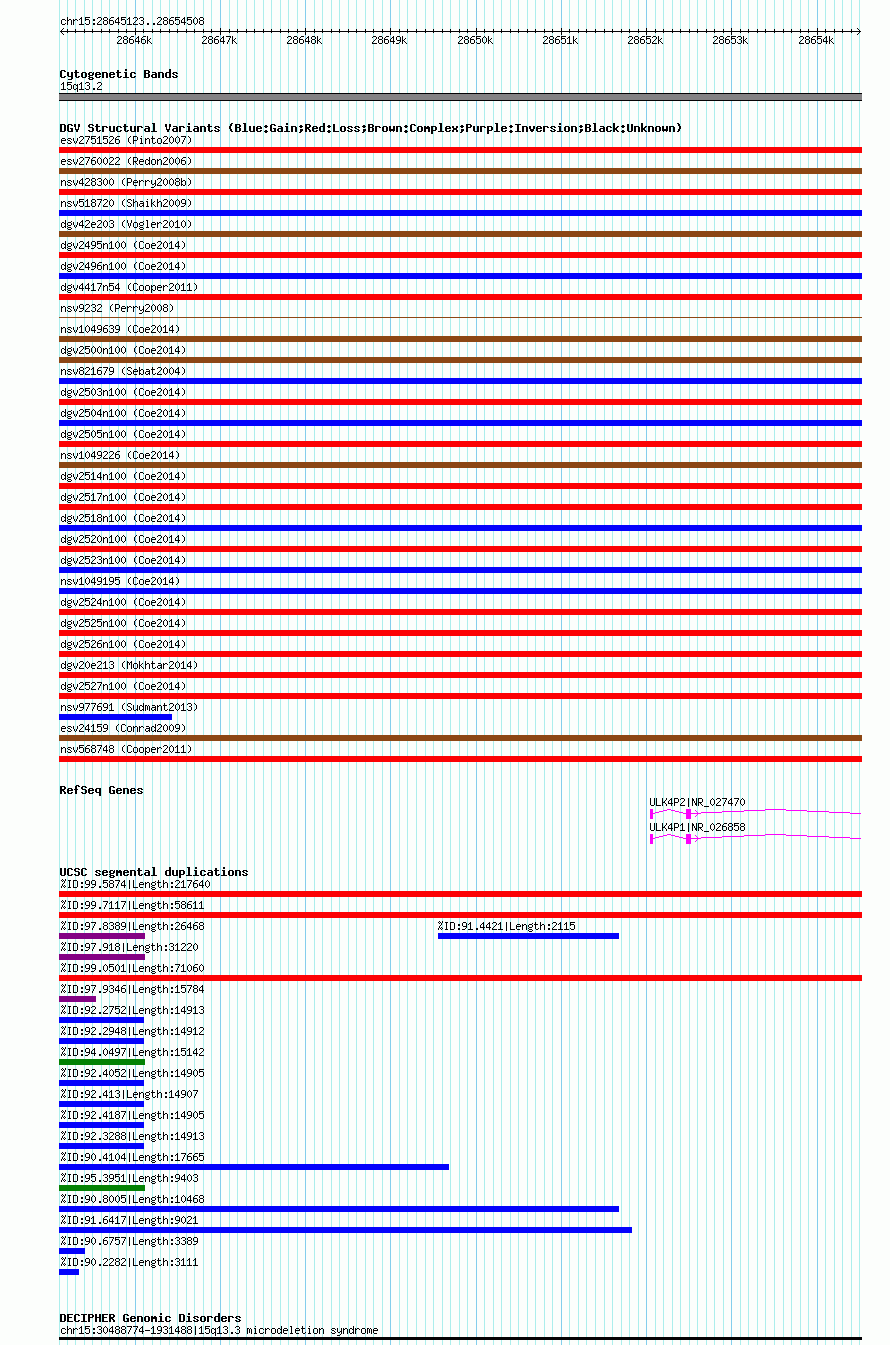Click the dgv2495n100 (Coe2014) label

click(123, 245)
